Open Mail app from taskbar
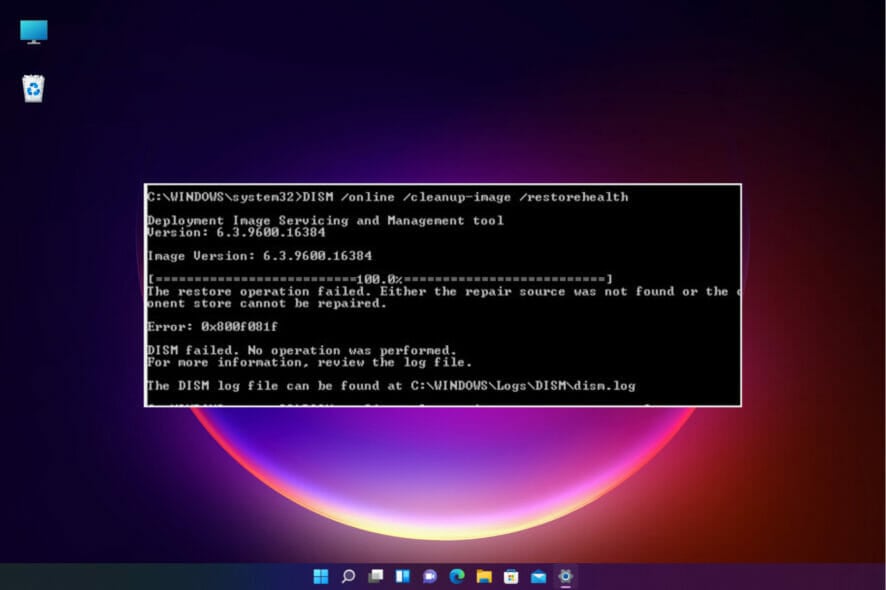This screenshot has height=590, width=886. pyautogui.click(x=538, y=576)
